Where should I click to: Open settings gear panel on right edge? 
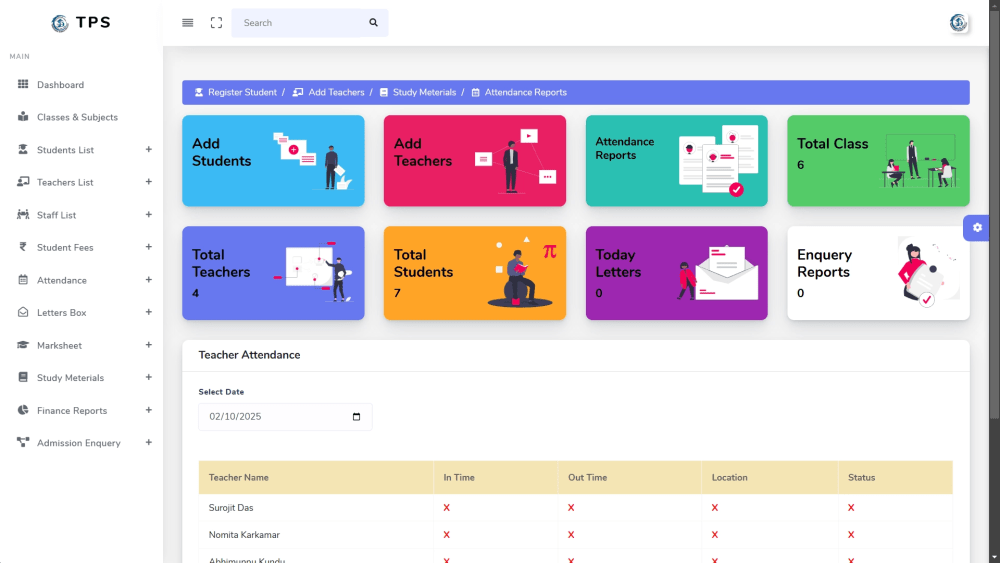977,228
